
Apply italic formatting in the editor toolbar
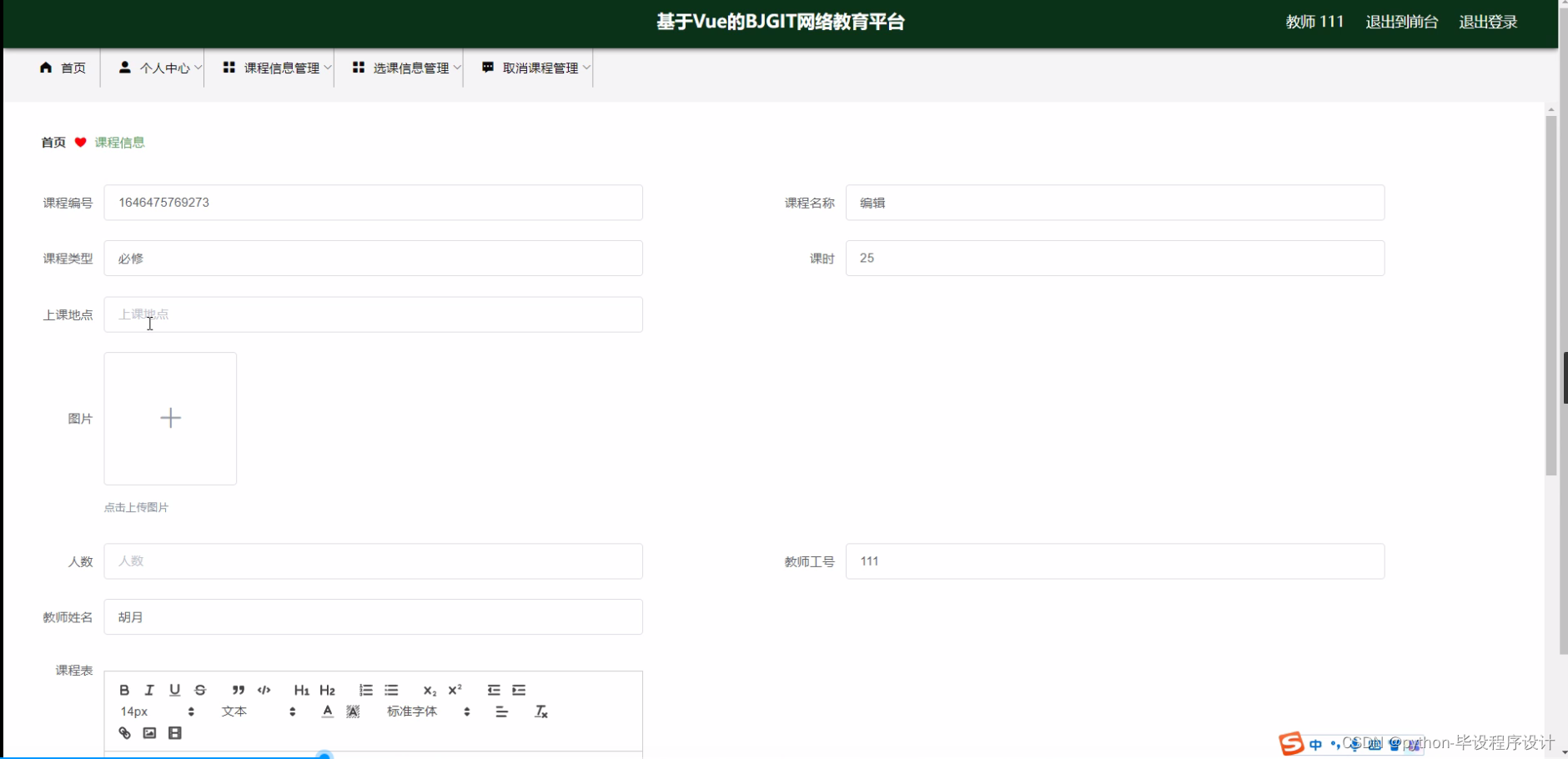tap(148, 690)
